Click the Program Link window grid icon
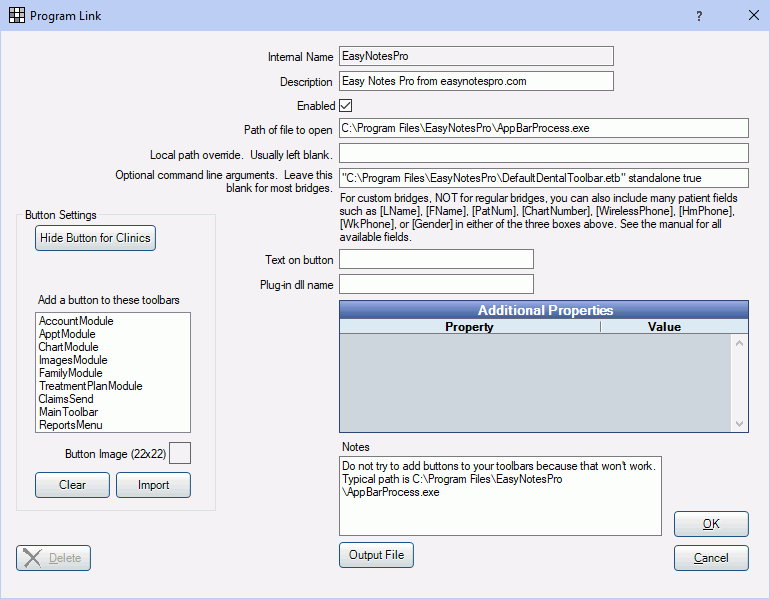Image resolution: width=770 pixels, height=599 pixels. 16,15
